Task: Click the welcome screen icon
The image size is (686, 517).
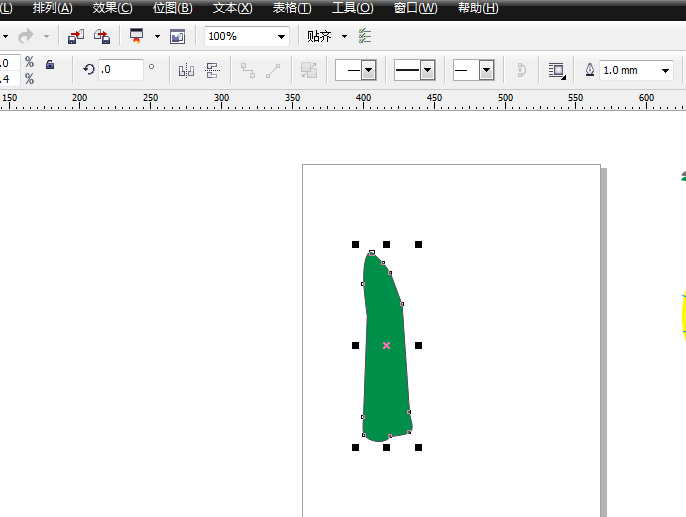Action: click(177, 36)
